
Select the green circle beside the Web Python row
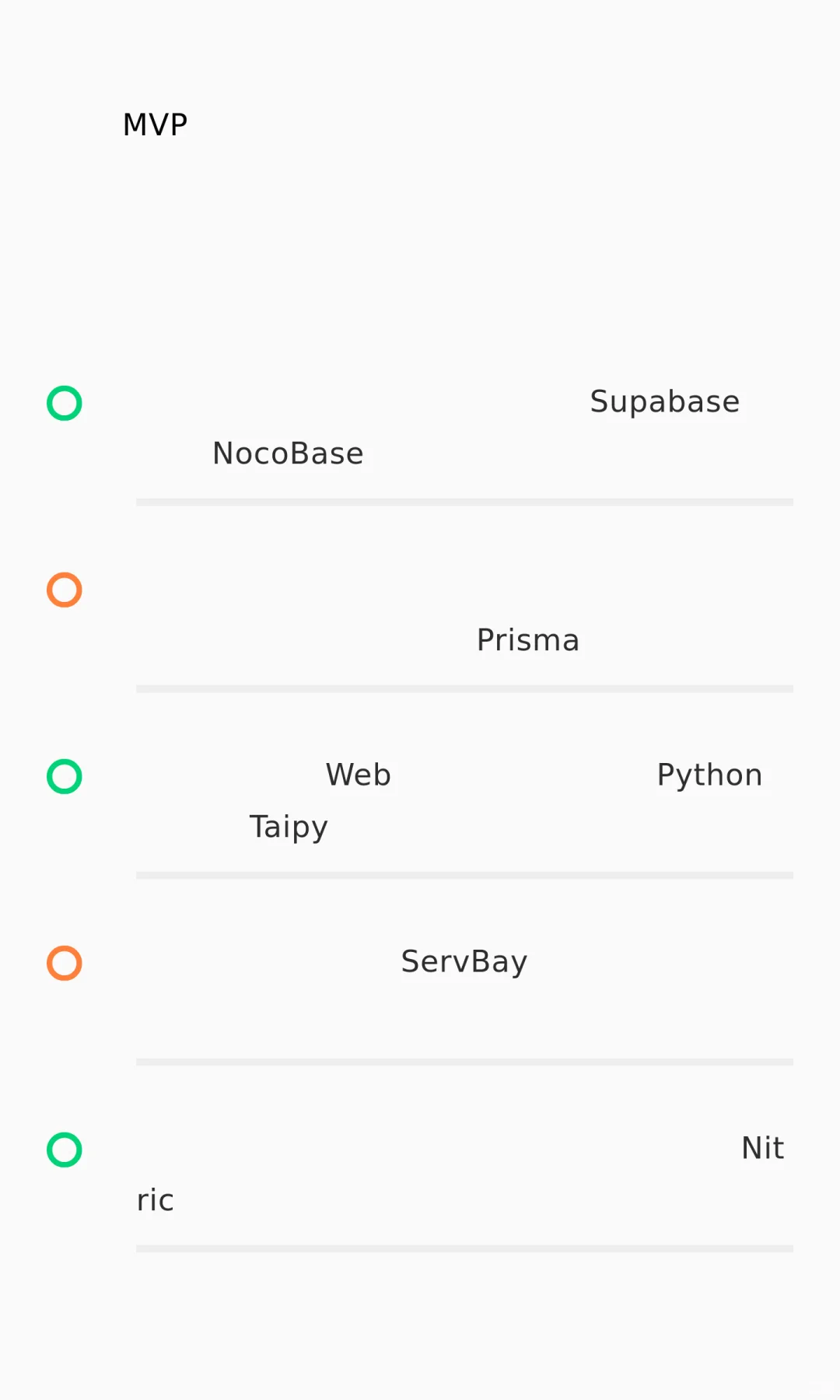pos(65,776)
